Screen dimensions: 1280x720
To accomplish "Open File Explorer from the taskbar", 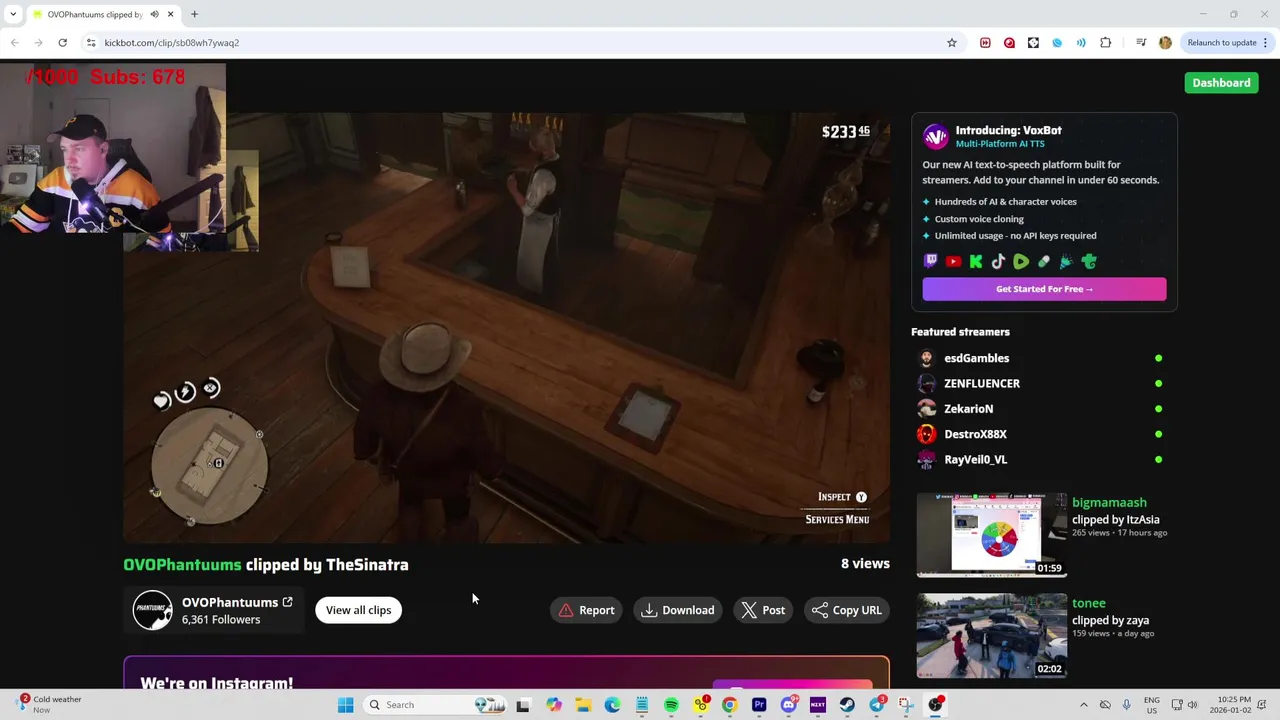I will pos(583,705).
